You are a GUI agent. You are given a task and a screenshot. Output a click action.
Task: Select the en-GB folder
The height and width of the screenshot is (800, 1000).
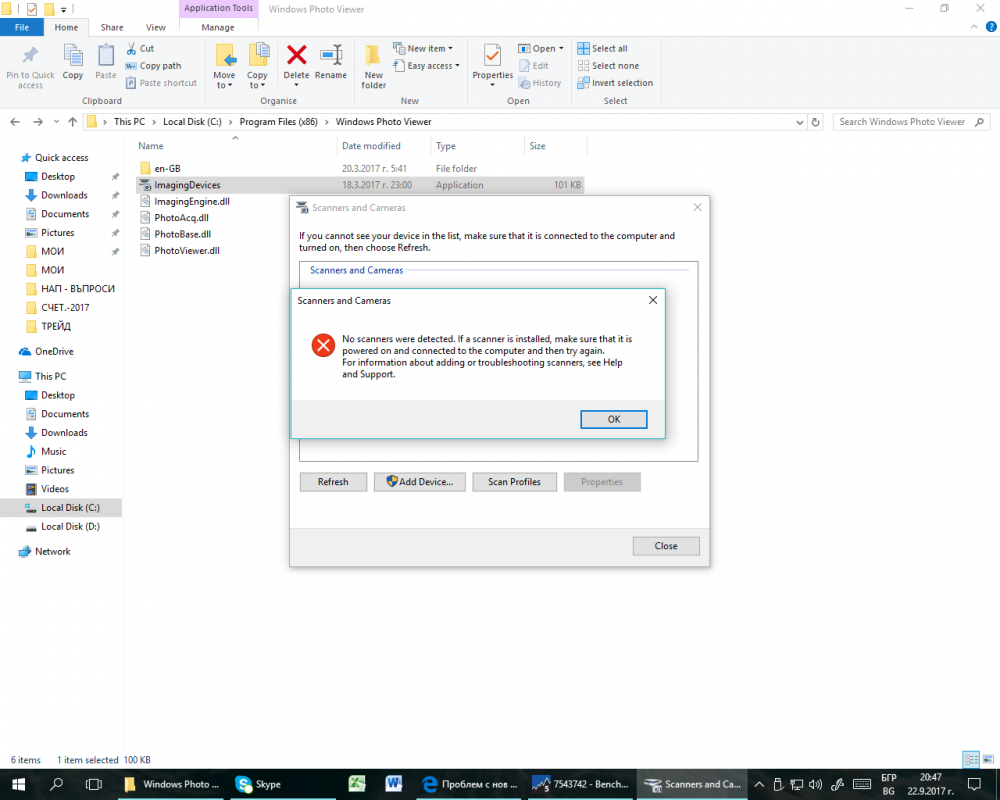tap(167, 168)
